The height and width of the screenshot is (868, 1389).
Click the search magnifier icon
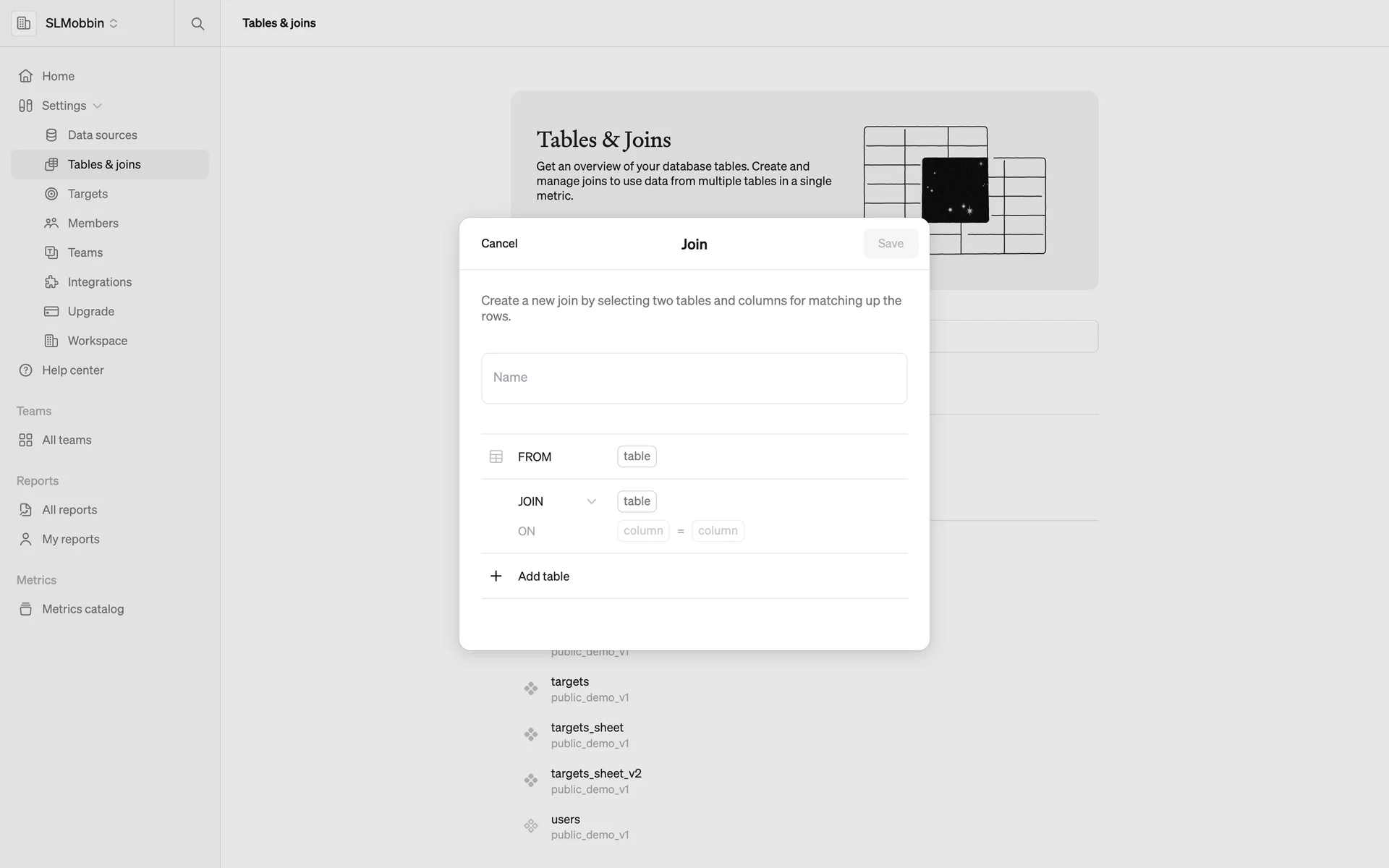tap(197, 24)
